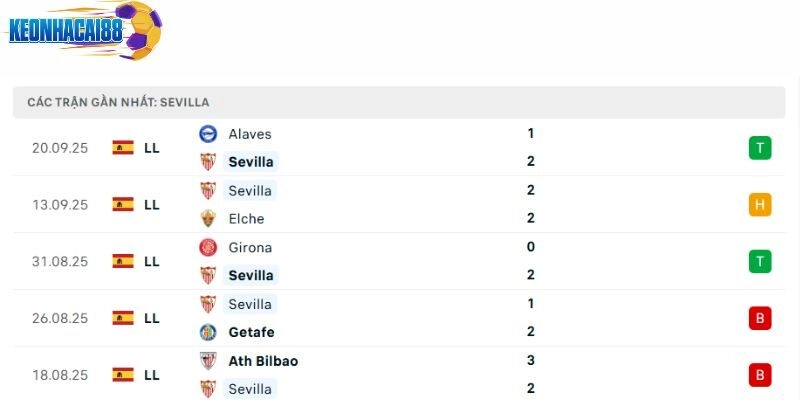The width and height of the screenshot is (800, 400).
Task: Click red B badge for Ath Bilbao match
Action: (760, 375)
